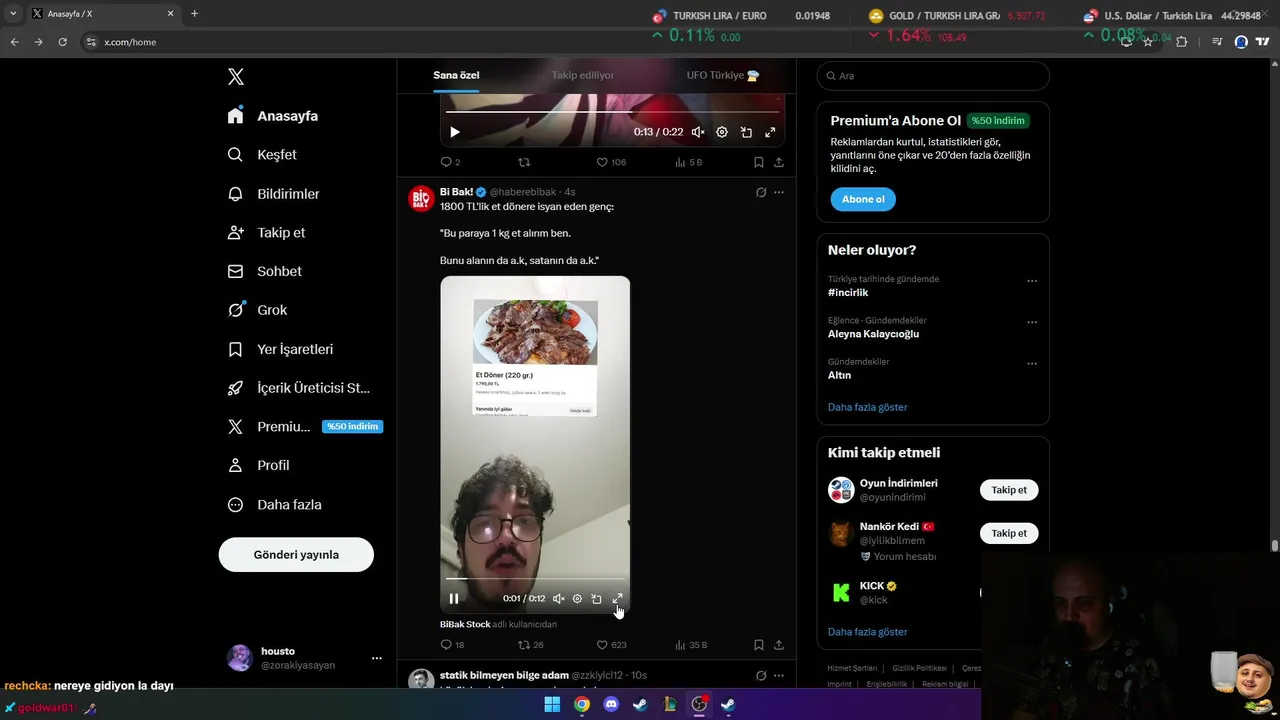This screenshot has height=720, width=1280.
Task: Repost Bi Bak! post with 26 reposts
Action: pos(530,645)
